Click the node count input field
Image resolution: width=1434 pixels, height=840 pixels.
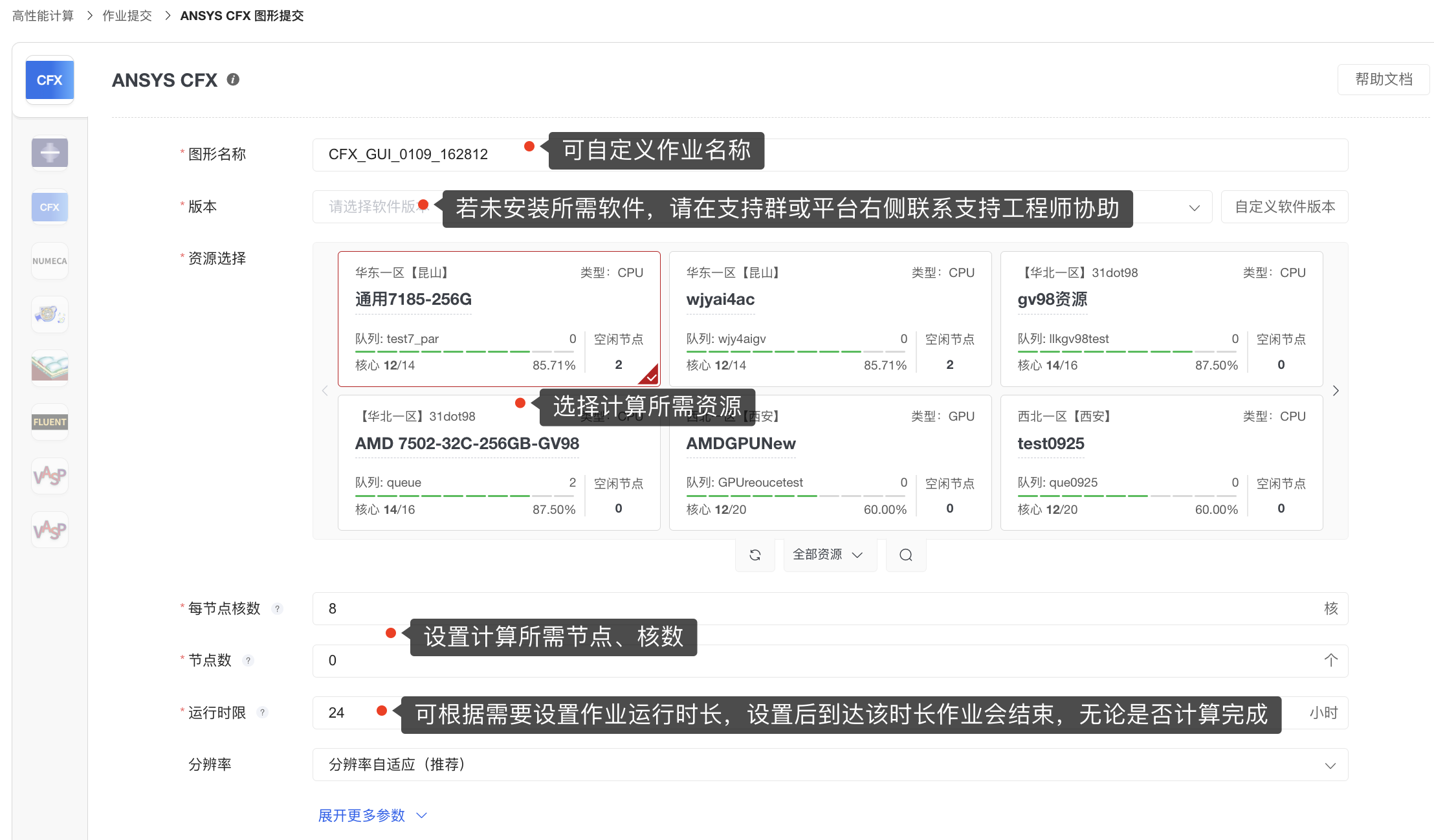[x=830, y=661]
